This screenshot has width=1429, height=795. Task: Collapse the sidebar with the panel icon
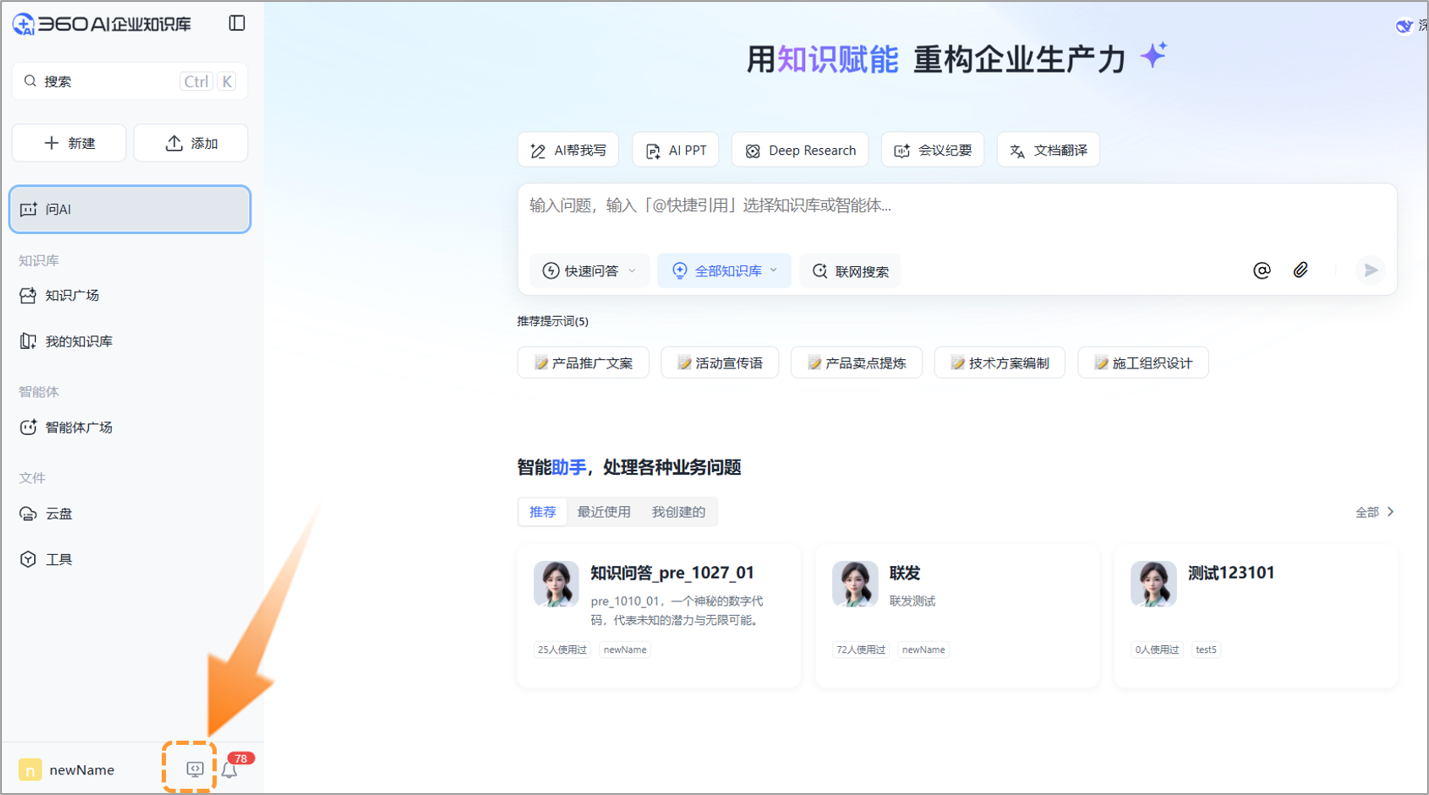tap(236, 22)
